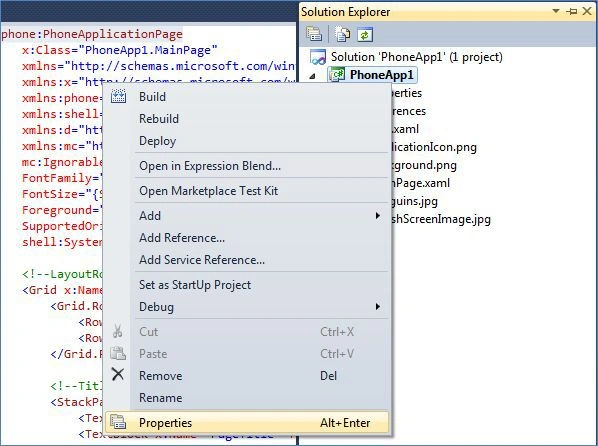The image size is (598, 446).
Task: Click the Show All Files toolbar icon
Action: (342, 34)
